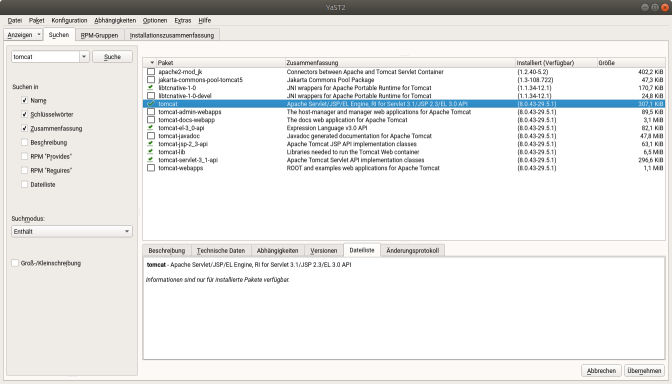Click installed checkmark icon of tomcat-el-3_0-api

150,128
